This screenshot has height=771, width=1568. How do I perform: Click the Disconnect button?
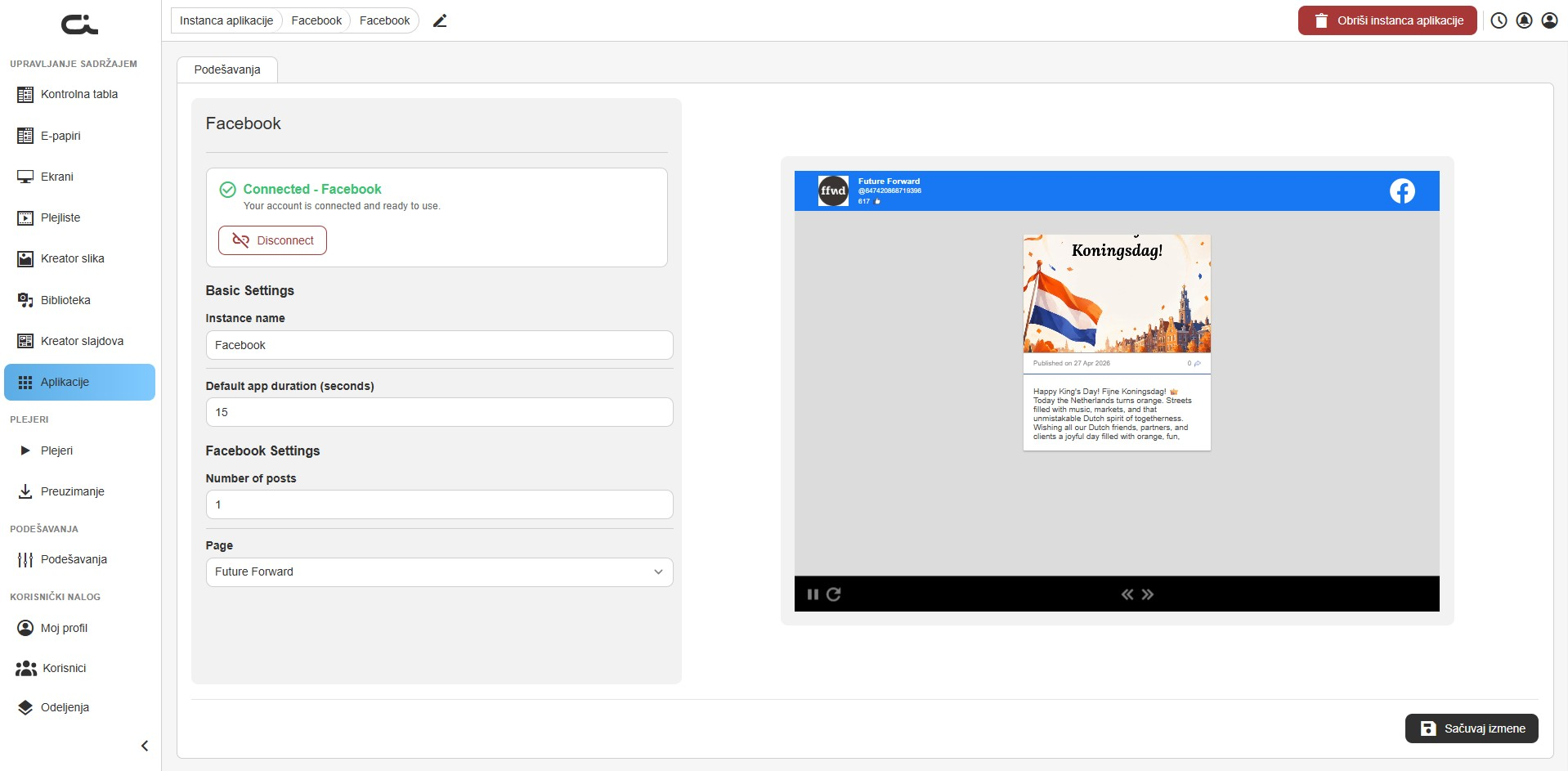[272, 240]
